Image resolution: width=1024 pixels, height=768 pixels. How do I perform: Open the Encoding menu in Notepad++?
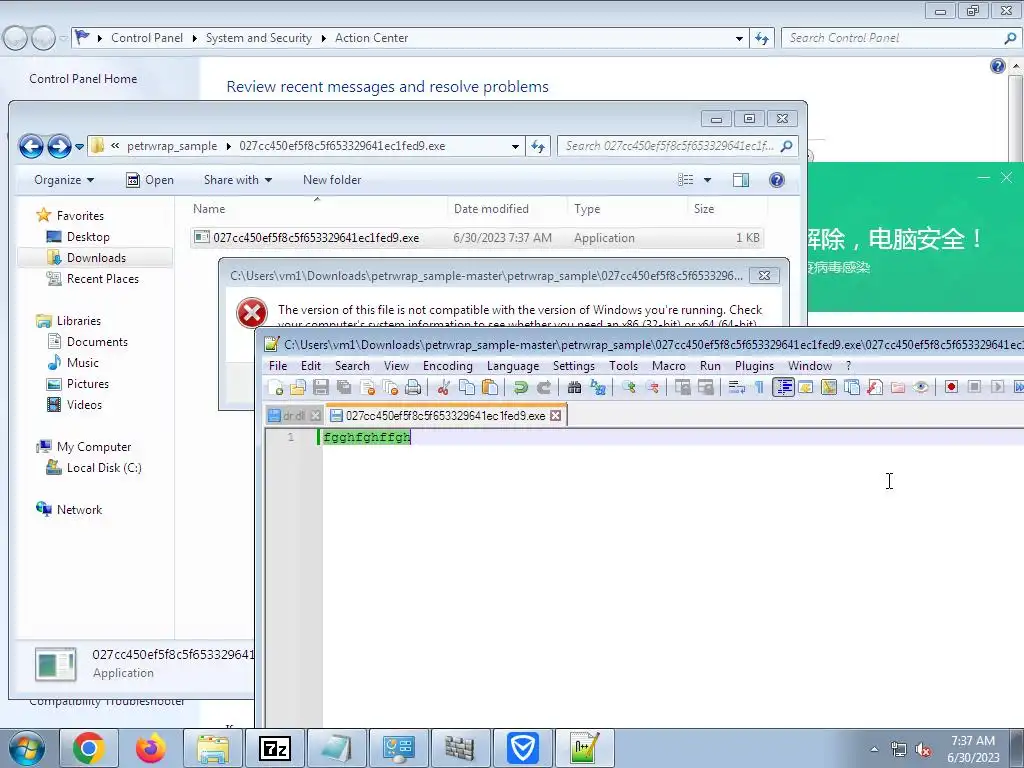pos(447,366)
